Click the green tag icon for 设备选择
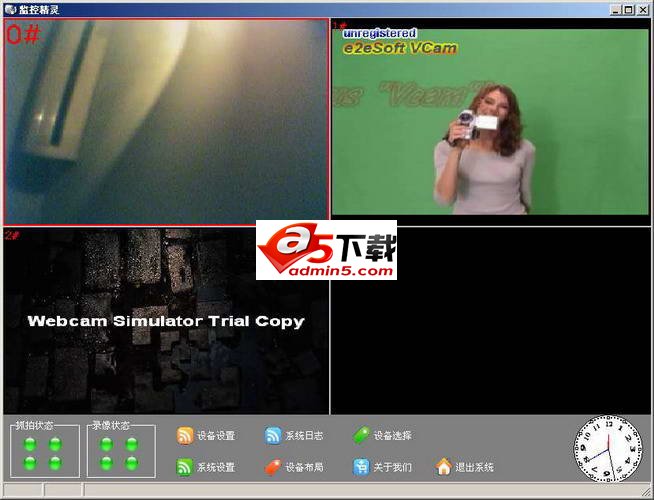Image resolution: width=654 pixels, height=500 pixels. coord(361,435)
